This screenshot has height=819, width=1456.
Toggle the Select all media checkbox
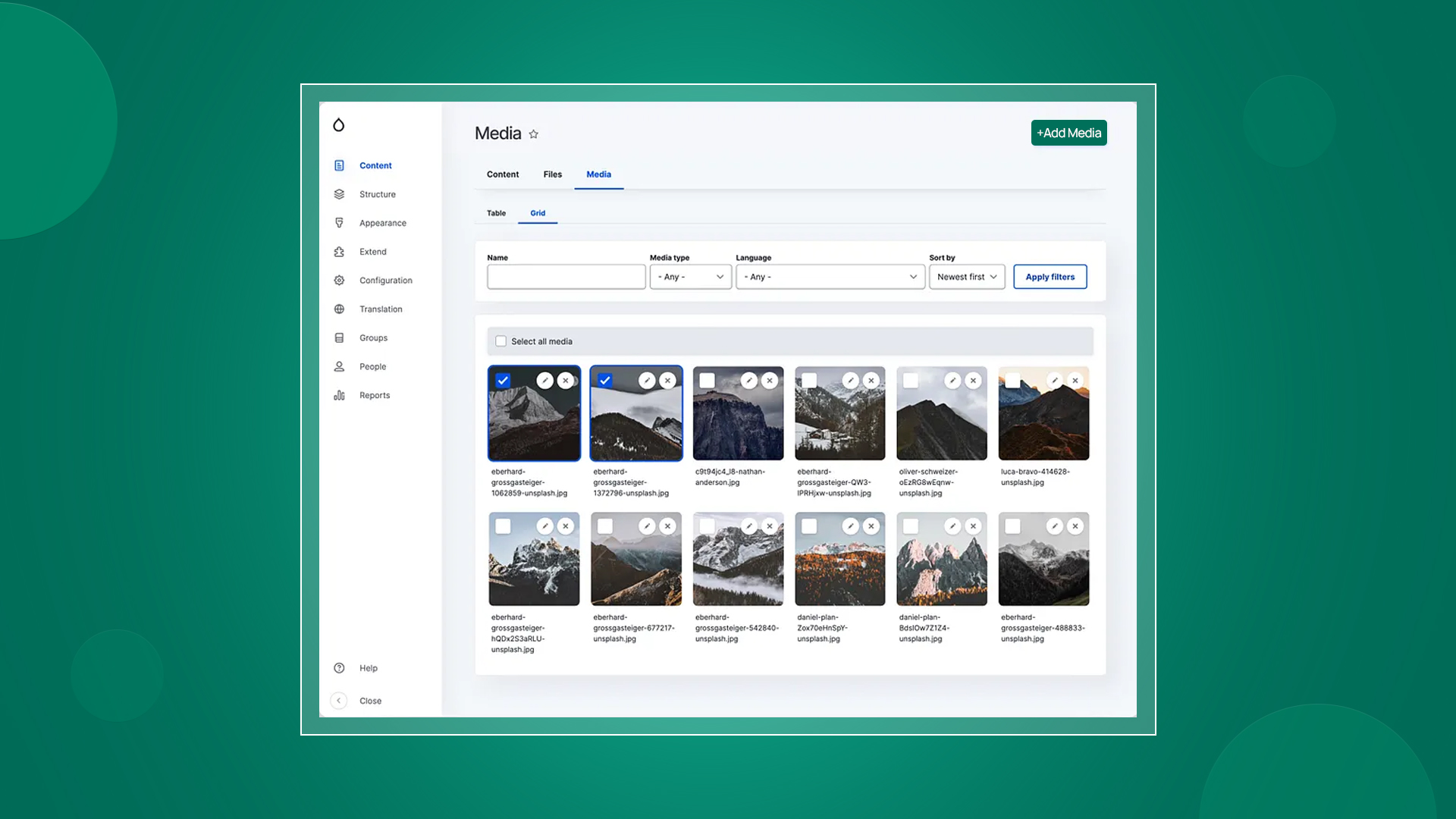pyautogui.click(x=500, y=341)
